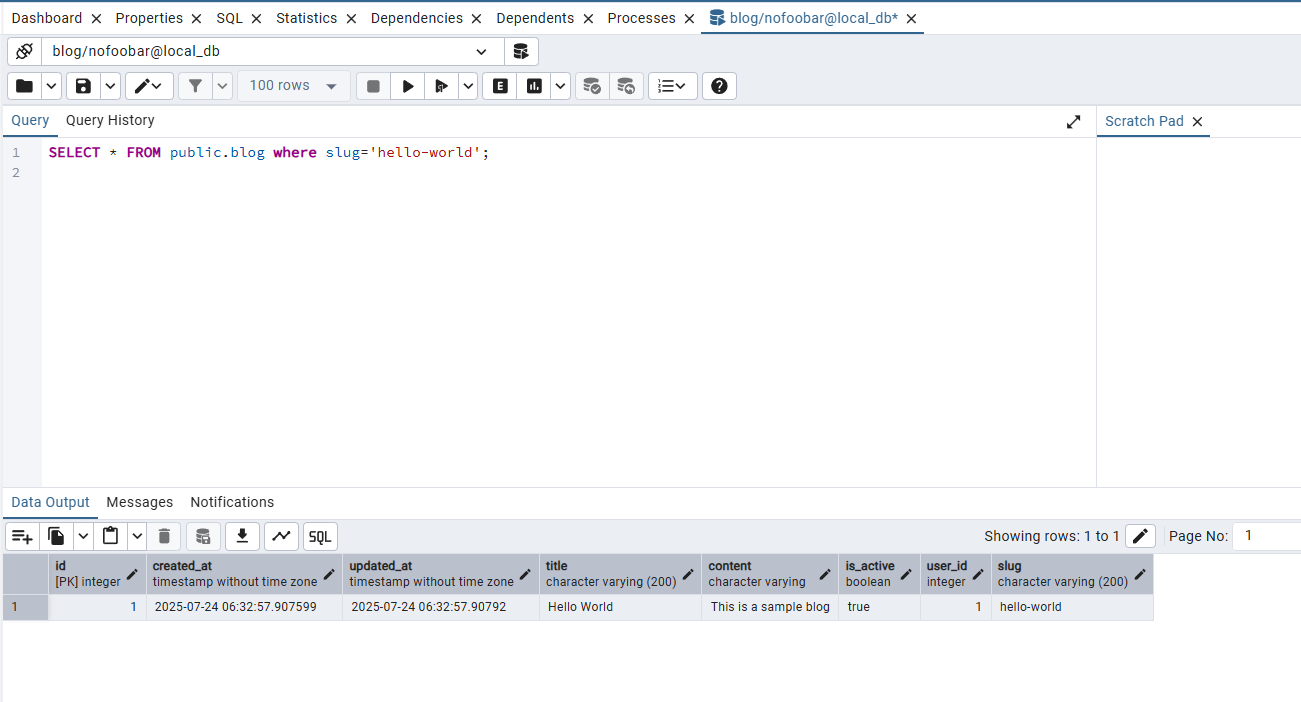
Task: Expand the copy options dropdown arrow
Action: point(83,536)
